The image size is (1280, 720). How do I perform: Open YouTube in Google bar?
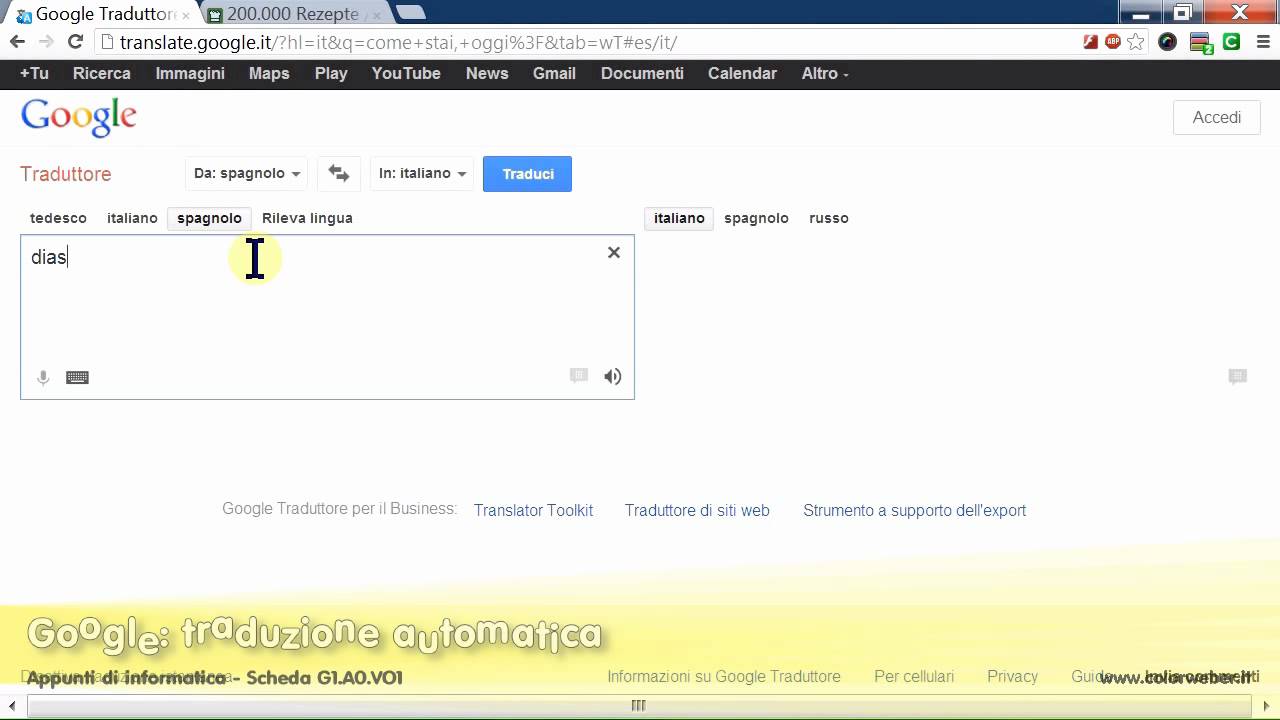pos(406,73)
